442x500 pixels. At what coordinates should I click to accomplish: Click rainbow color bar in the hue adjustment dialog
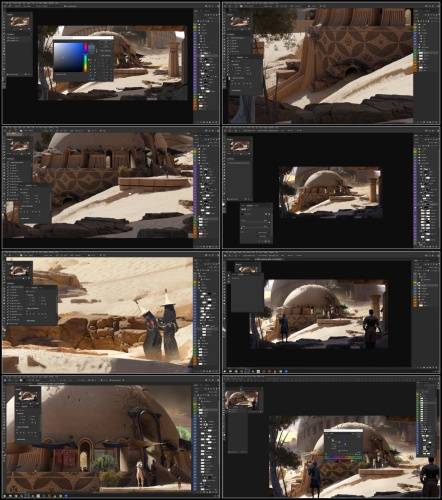pyautogui.click(x=344, y=457)
